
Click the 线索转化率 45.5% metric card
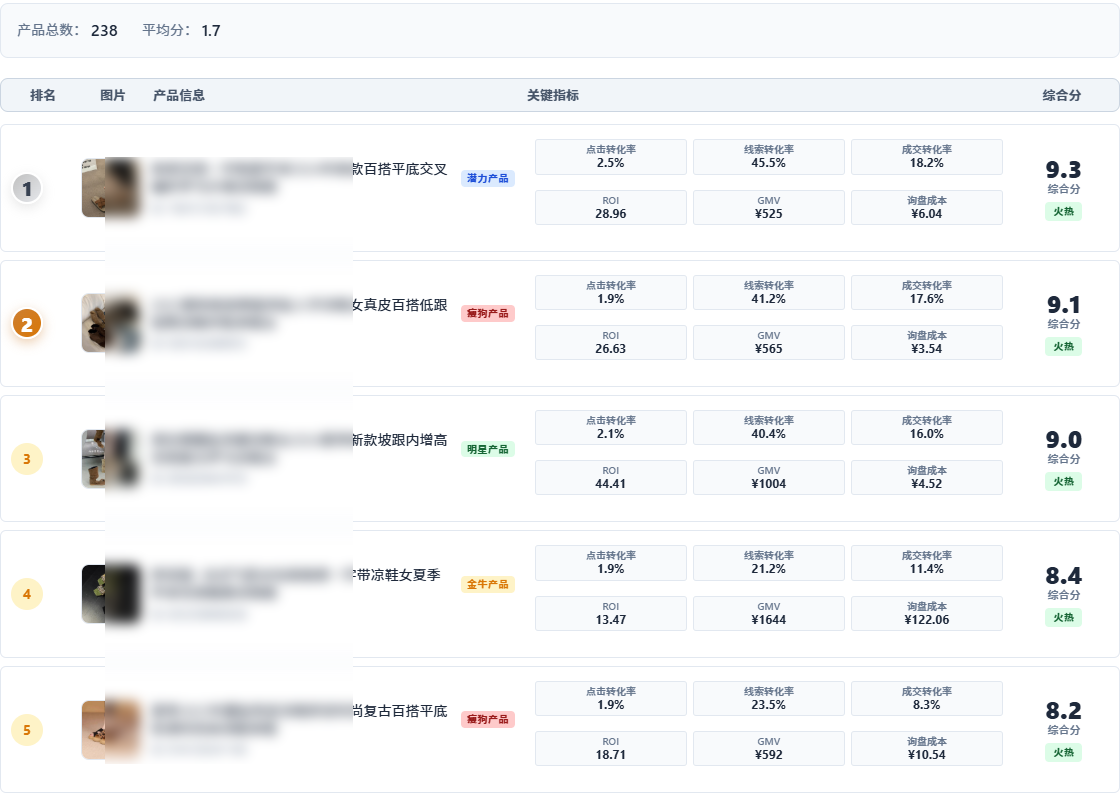769,156
